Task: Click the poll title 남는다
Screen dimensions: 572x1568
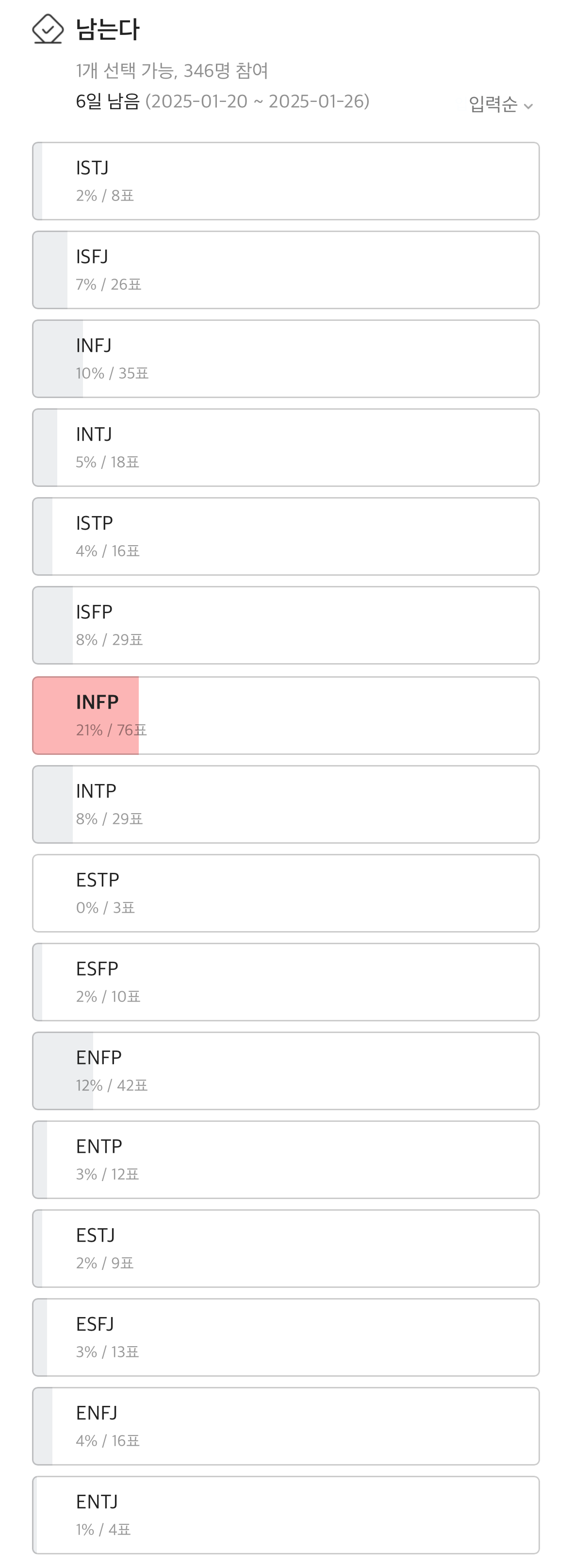Action: click(x=108, y=29)
